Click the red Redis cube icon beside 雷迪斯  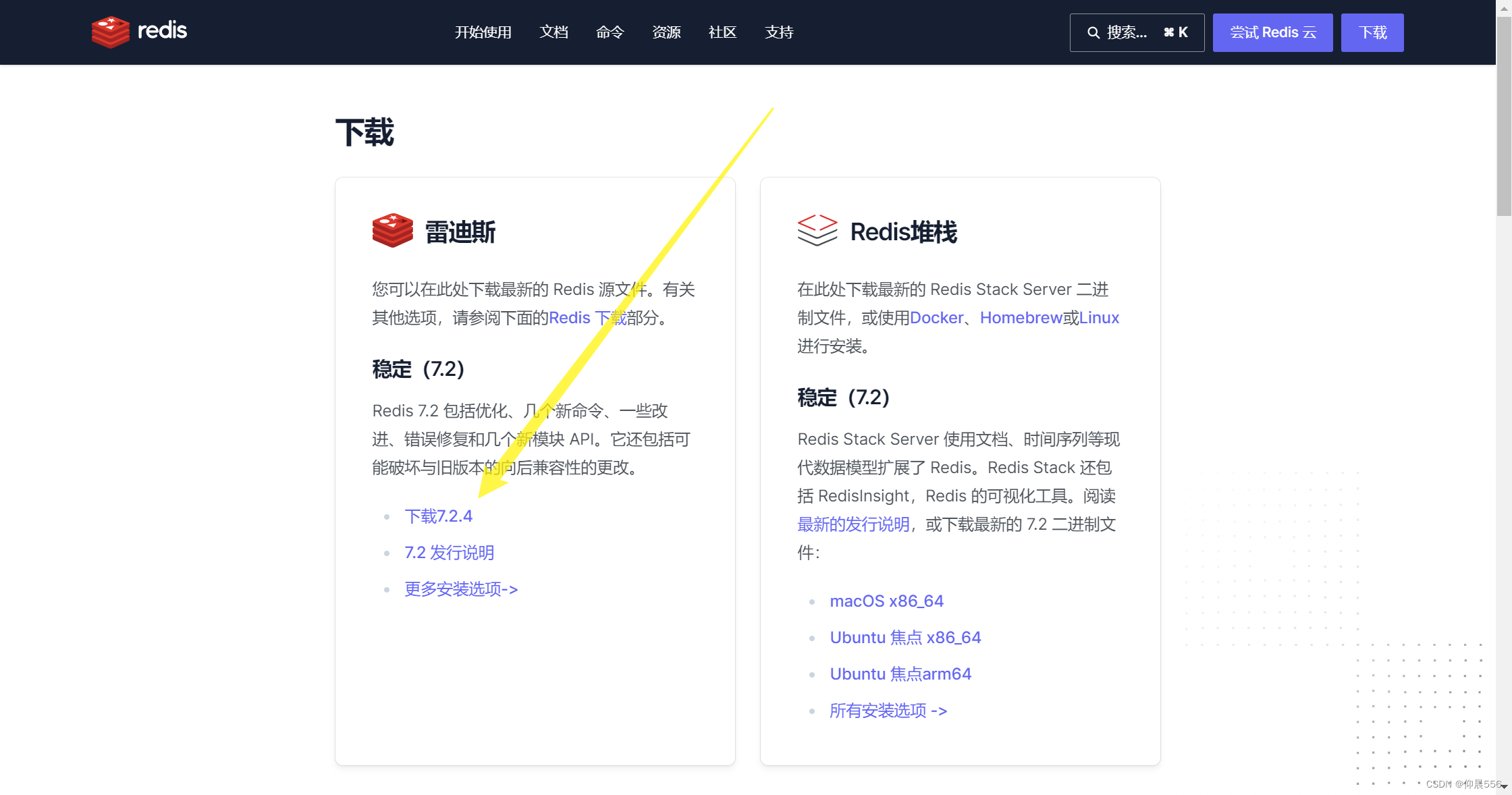click(x=392, y=231)
